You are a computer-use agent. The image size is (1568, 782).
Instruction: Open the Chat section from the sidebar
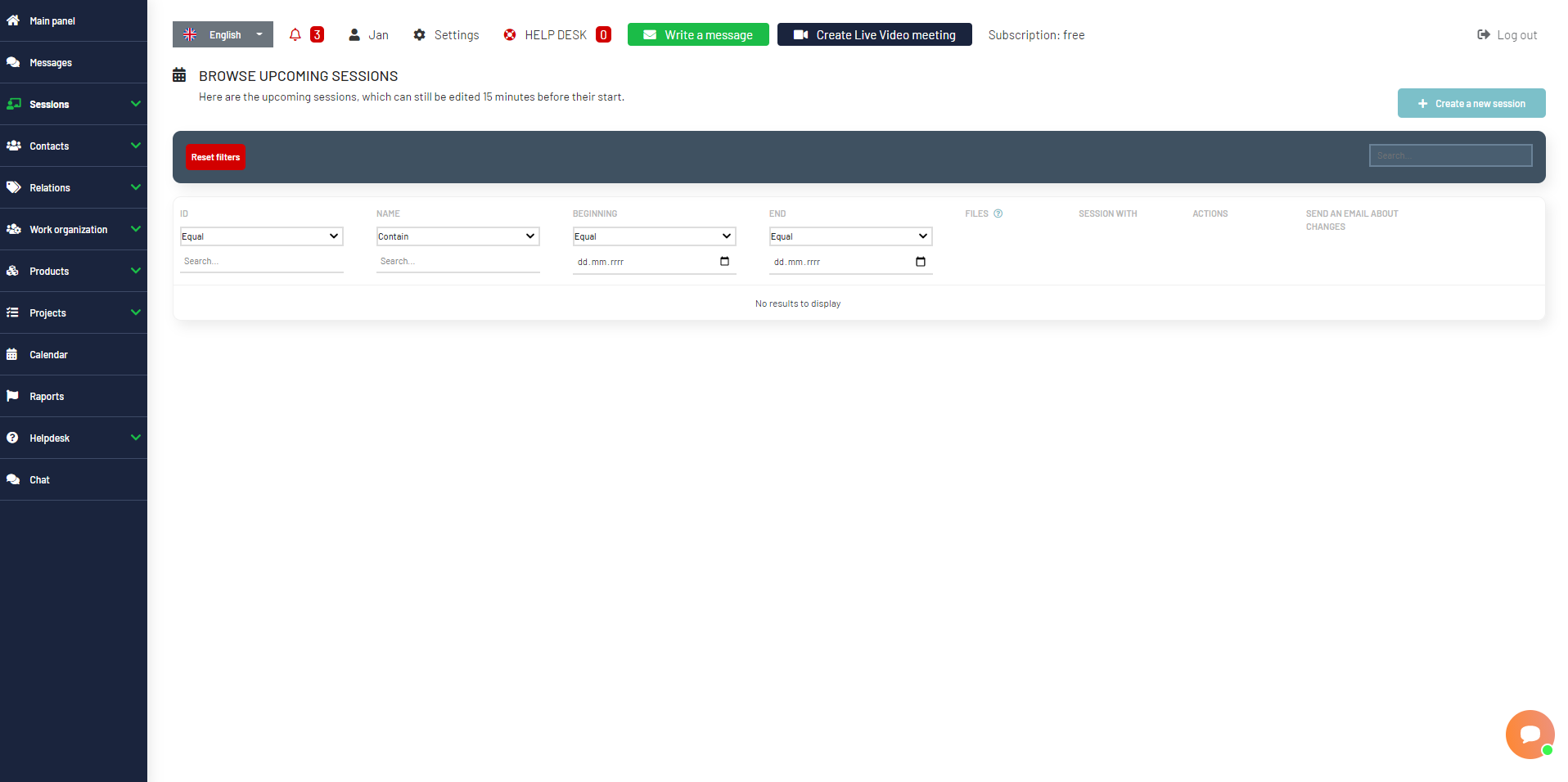[38, 479]
